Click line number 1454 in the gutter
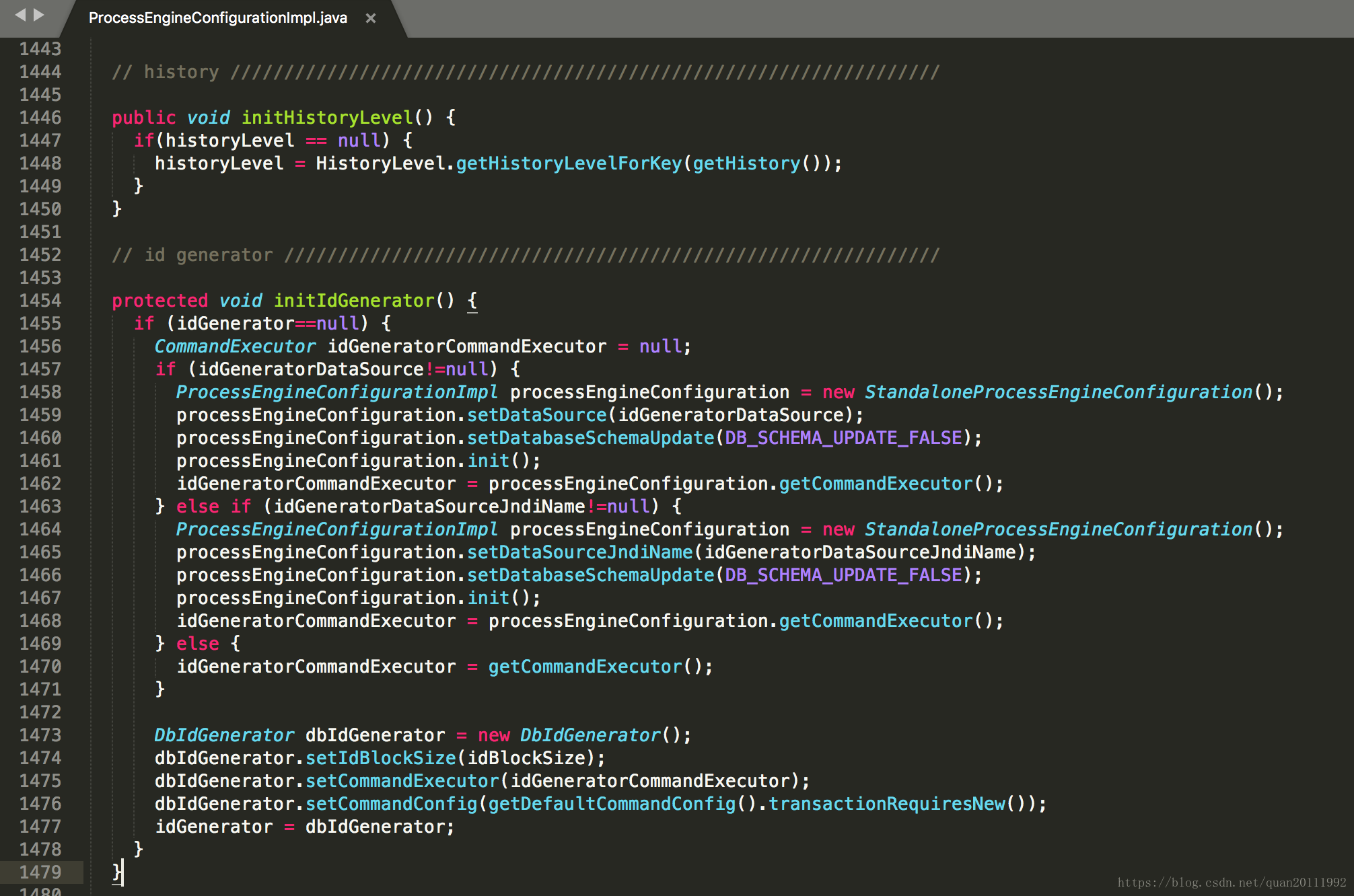The image size is (1354, 896). click(40, 301)
